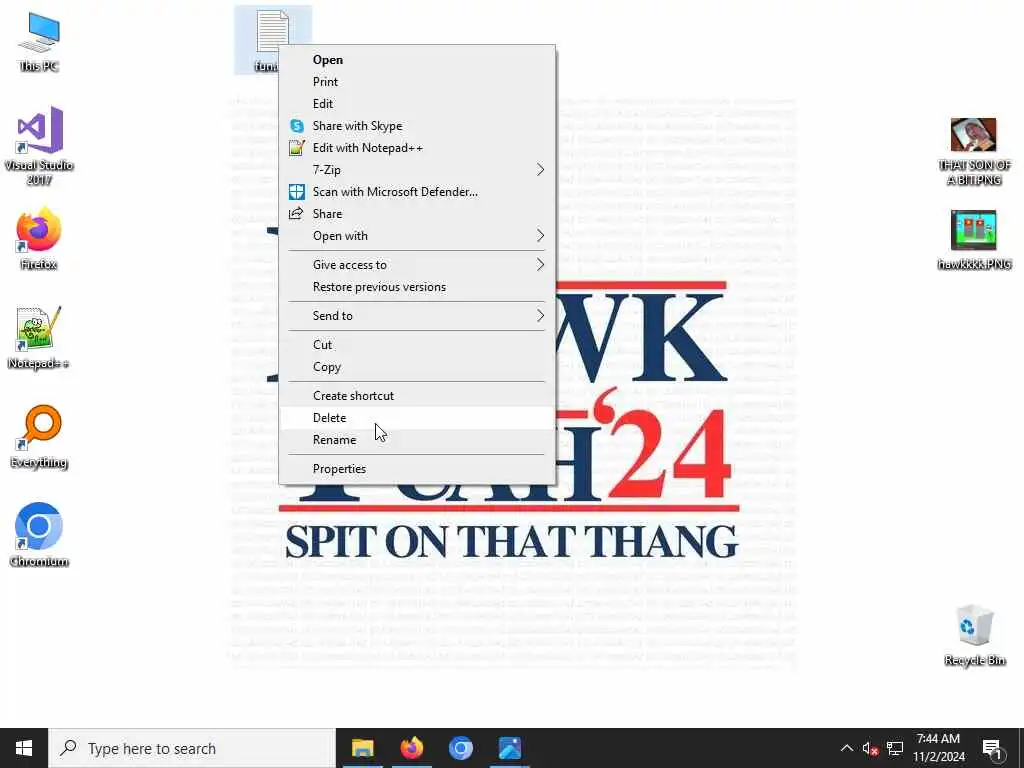Open the This PC desktop icon
Screen dimensions: 1024x768
(39, 41)
